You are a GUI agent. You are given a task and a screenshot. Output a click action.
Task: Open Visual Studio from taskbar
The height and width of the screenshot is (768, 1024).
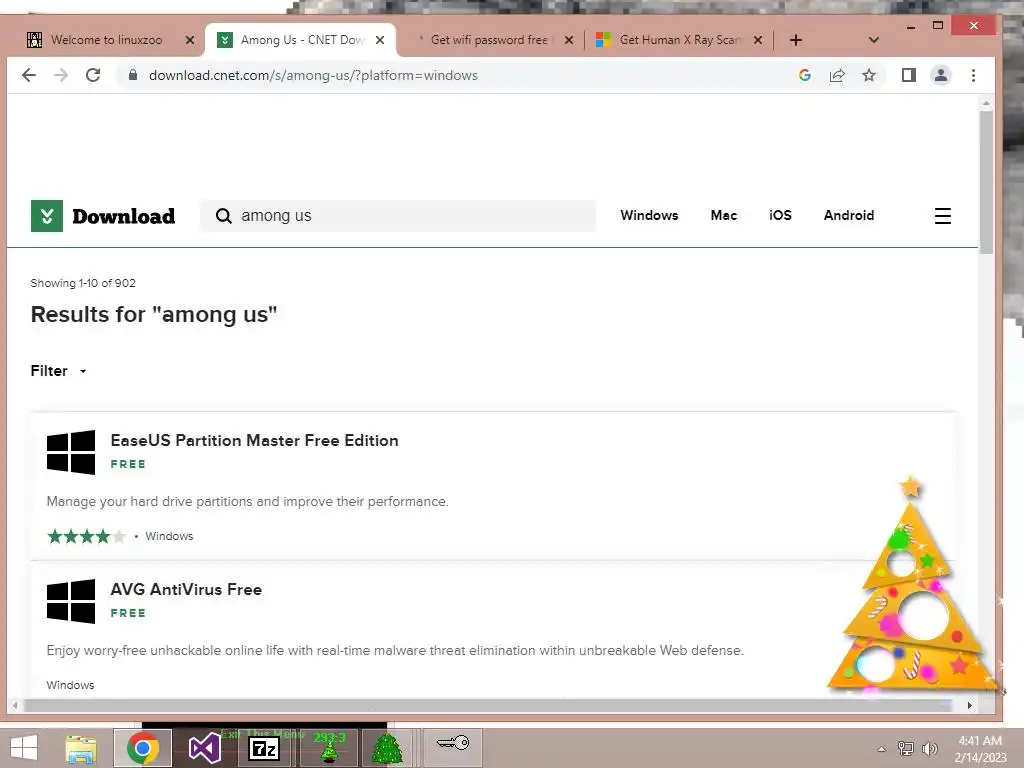204,748
